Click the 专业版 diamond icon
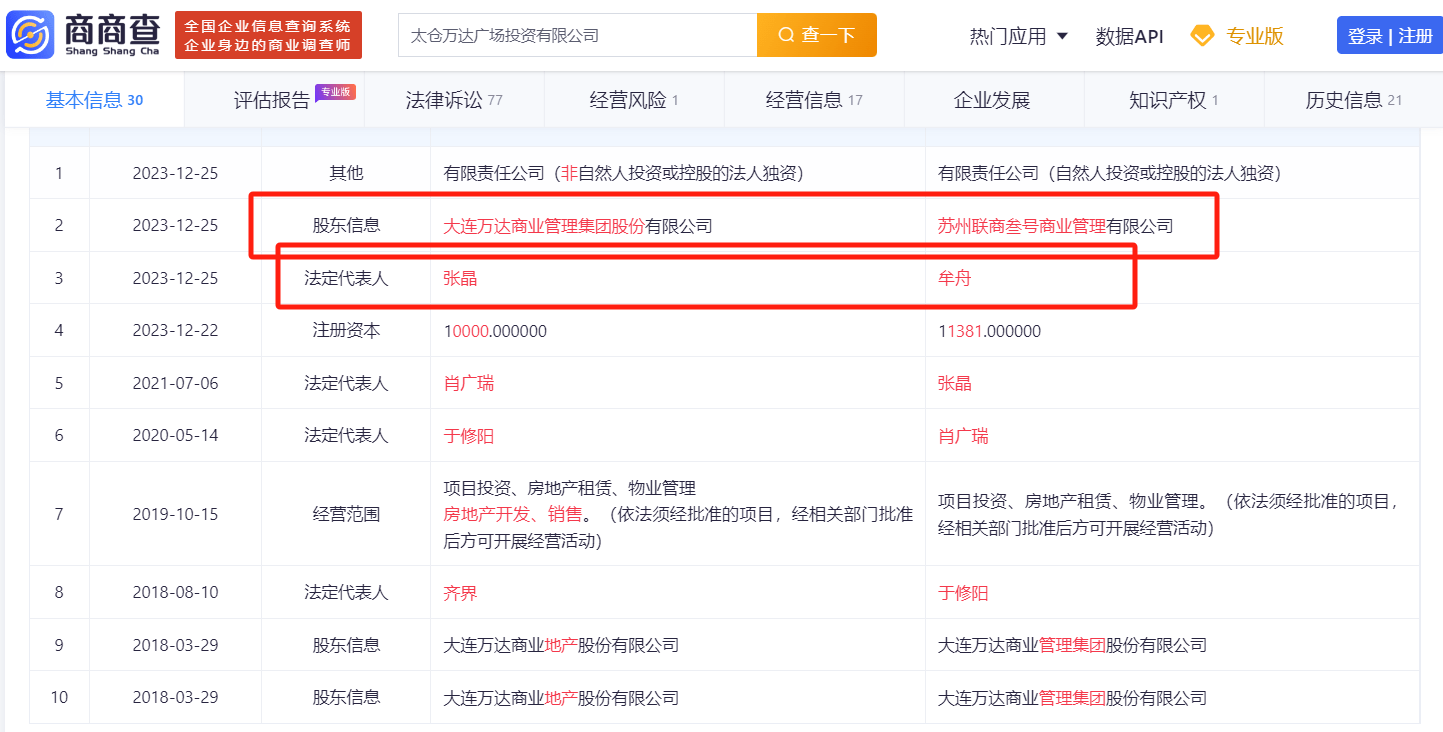This screenshot has height=732, width=1443. pos(1202,36)
